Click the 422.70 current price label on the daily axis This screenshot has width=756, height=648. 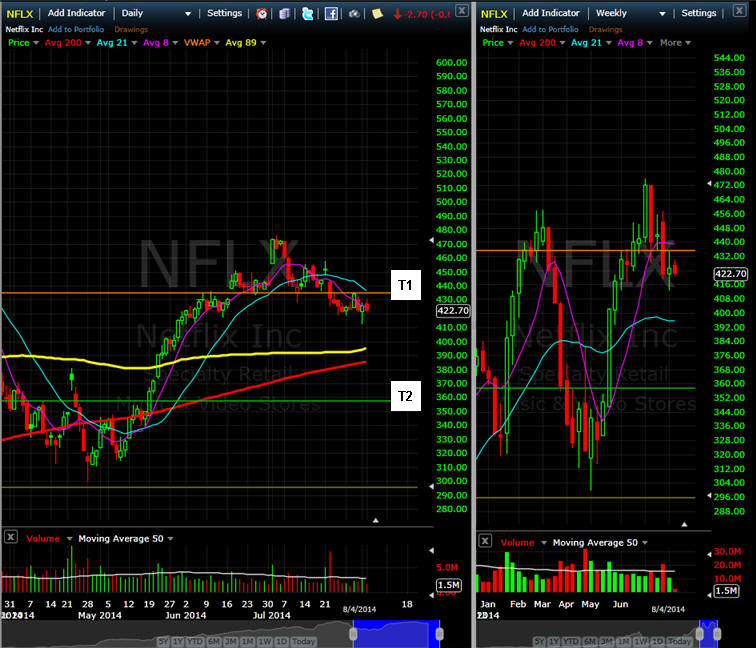coord(453,310)
